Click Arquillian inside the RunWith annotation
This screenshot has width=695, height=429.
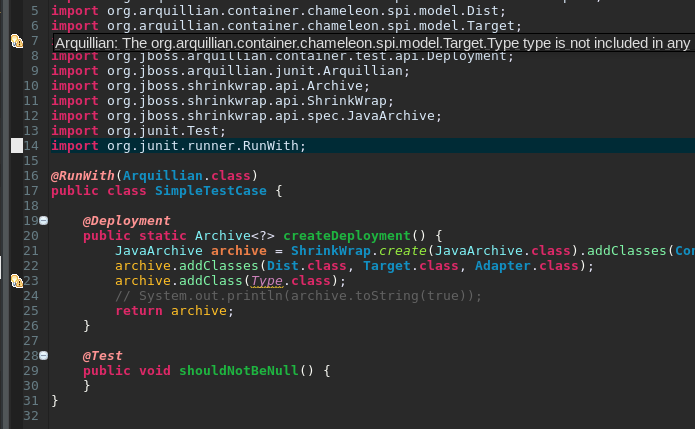coord(163,176)
